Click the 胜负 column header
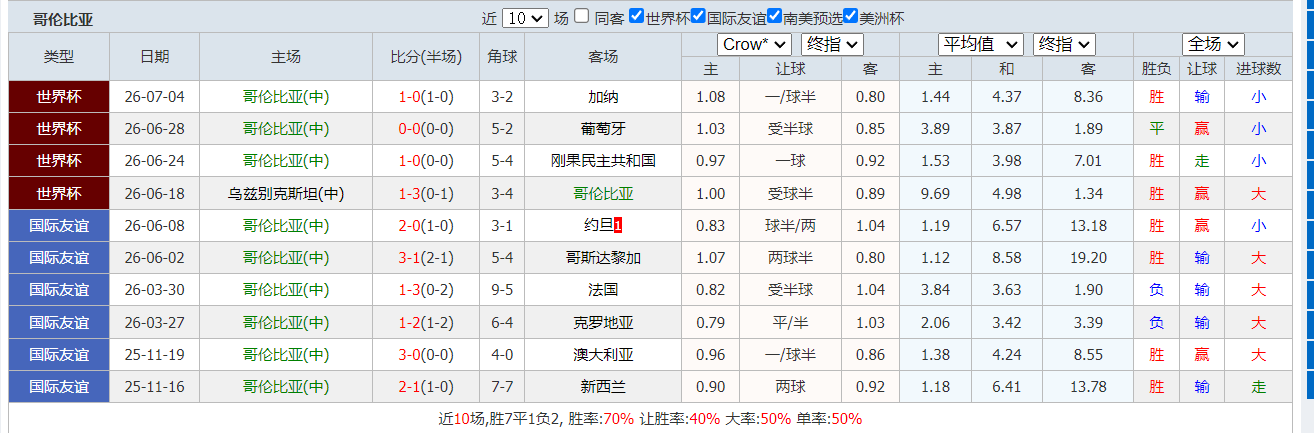Screen dimensions: 1314x433 click(x=1157, y=69)
